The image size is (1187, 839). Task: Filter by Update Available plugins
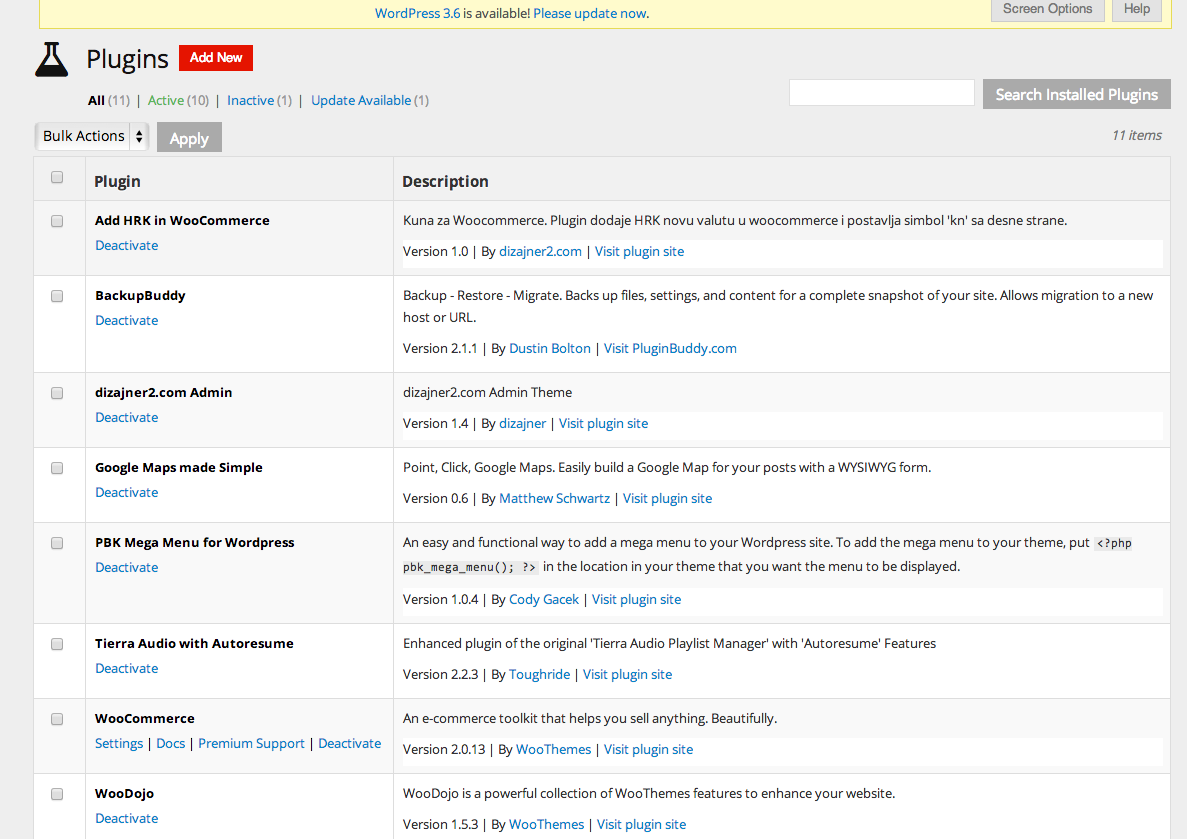(x=361, y=100)
